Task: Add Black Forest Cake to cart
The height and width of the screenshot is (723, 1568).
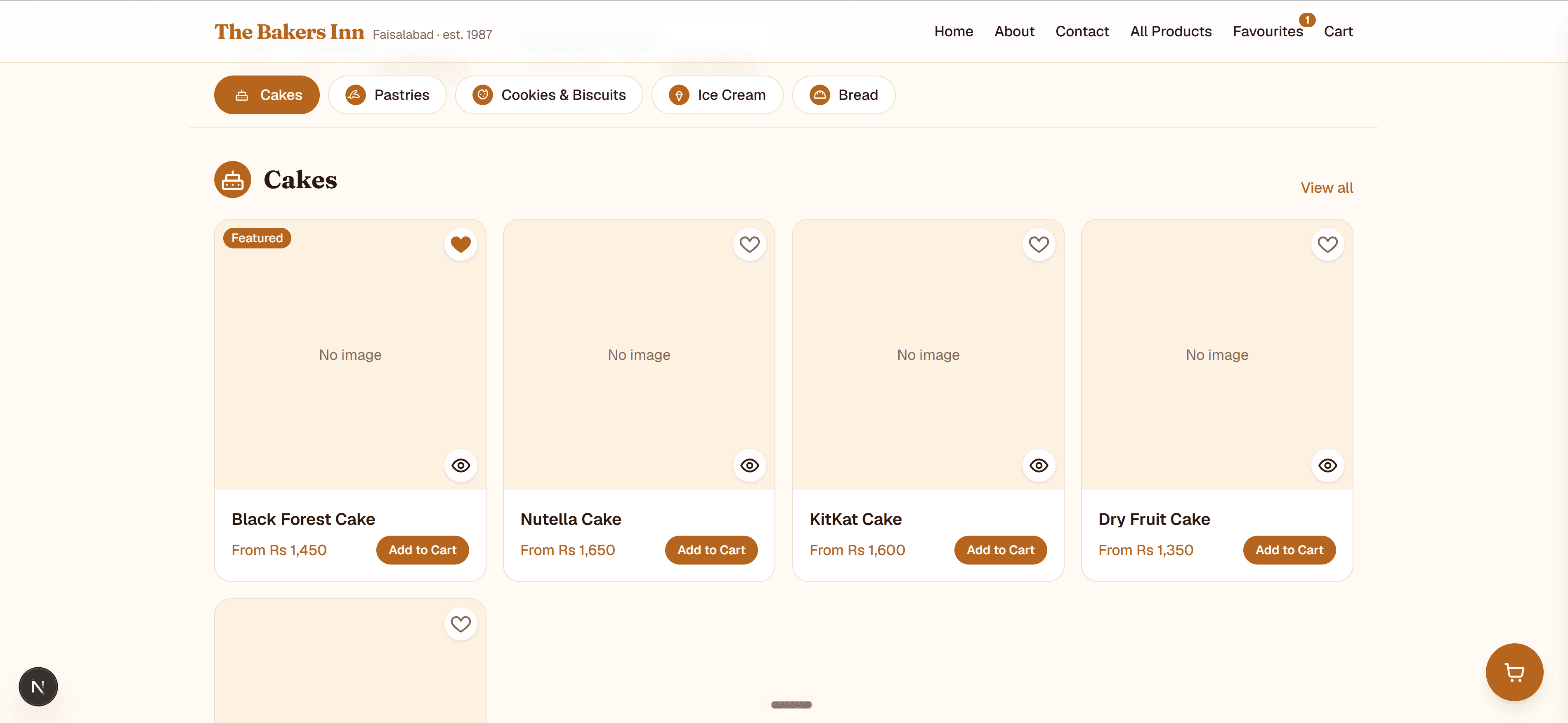Action: 423,550
